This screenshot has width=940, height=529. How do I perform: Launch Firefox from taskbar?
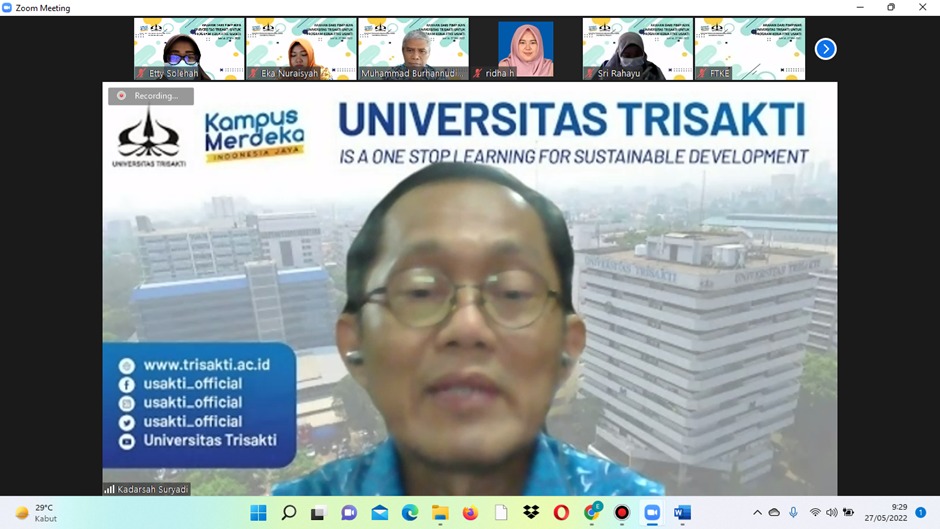[471, 513]
